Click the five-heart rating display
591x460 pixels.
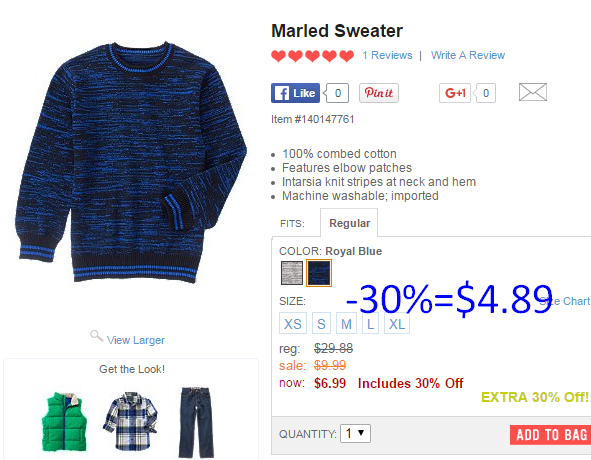coord(312,56)
